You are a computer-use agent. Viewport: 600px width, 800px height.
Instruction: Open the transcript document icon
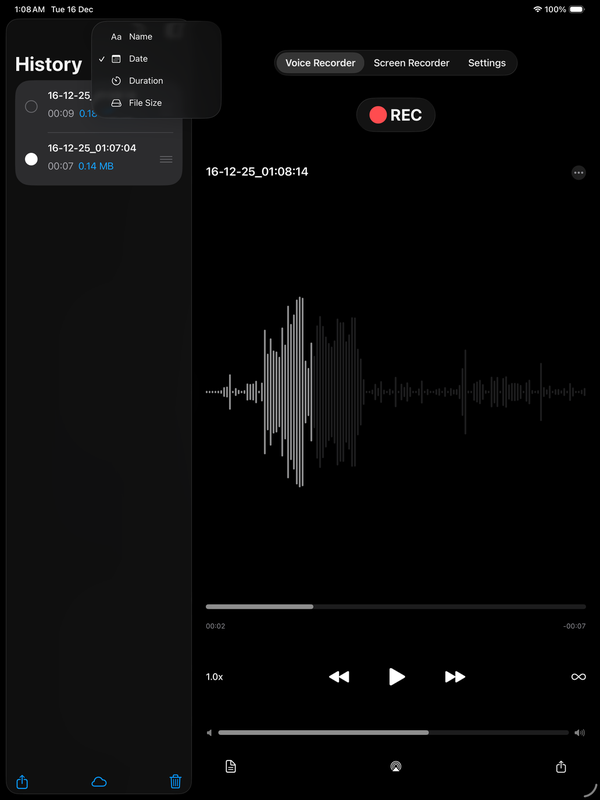click(x=231, y=767)
